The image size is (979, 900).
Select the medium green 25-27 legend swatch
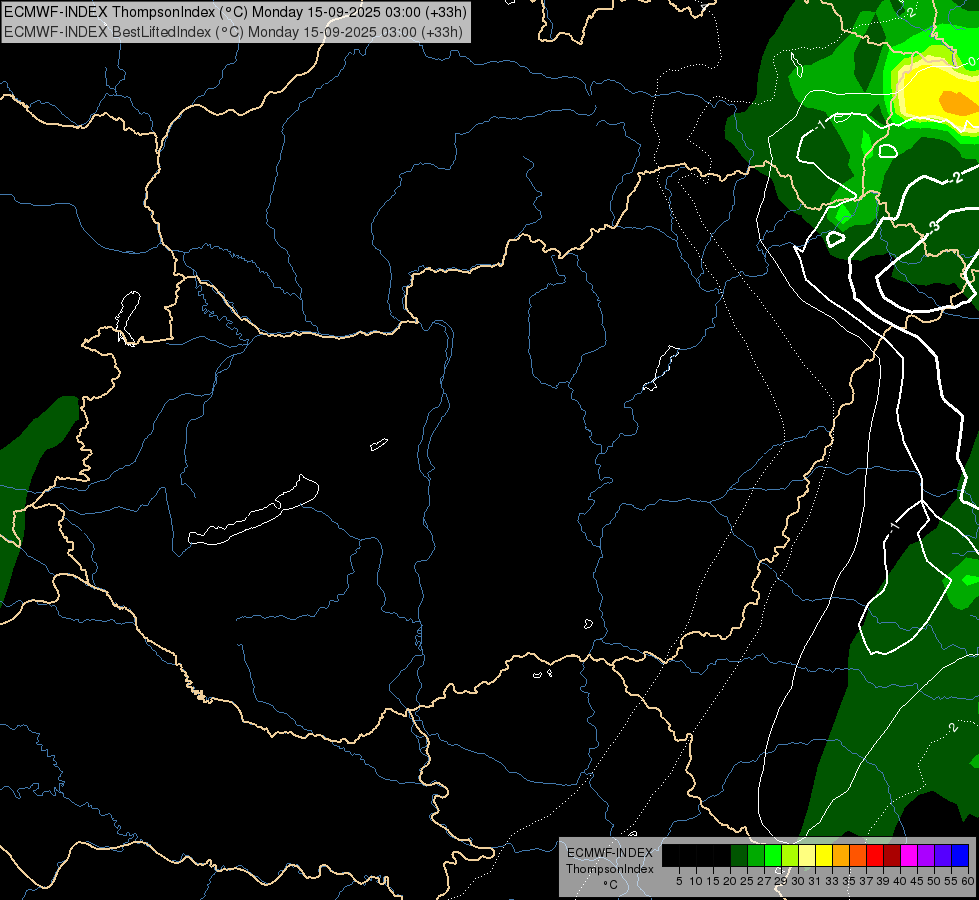756,855
